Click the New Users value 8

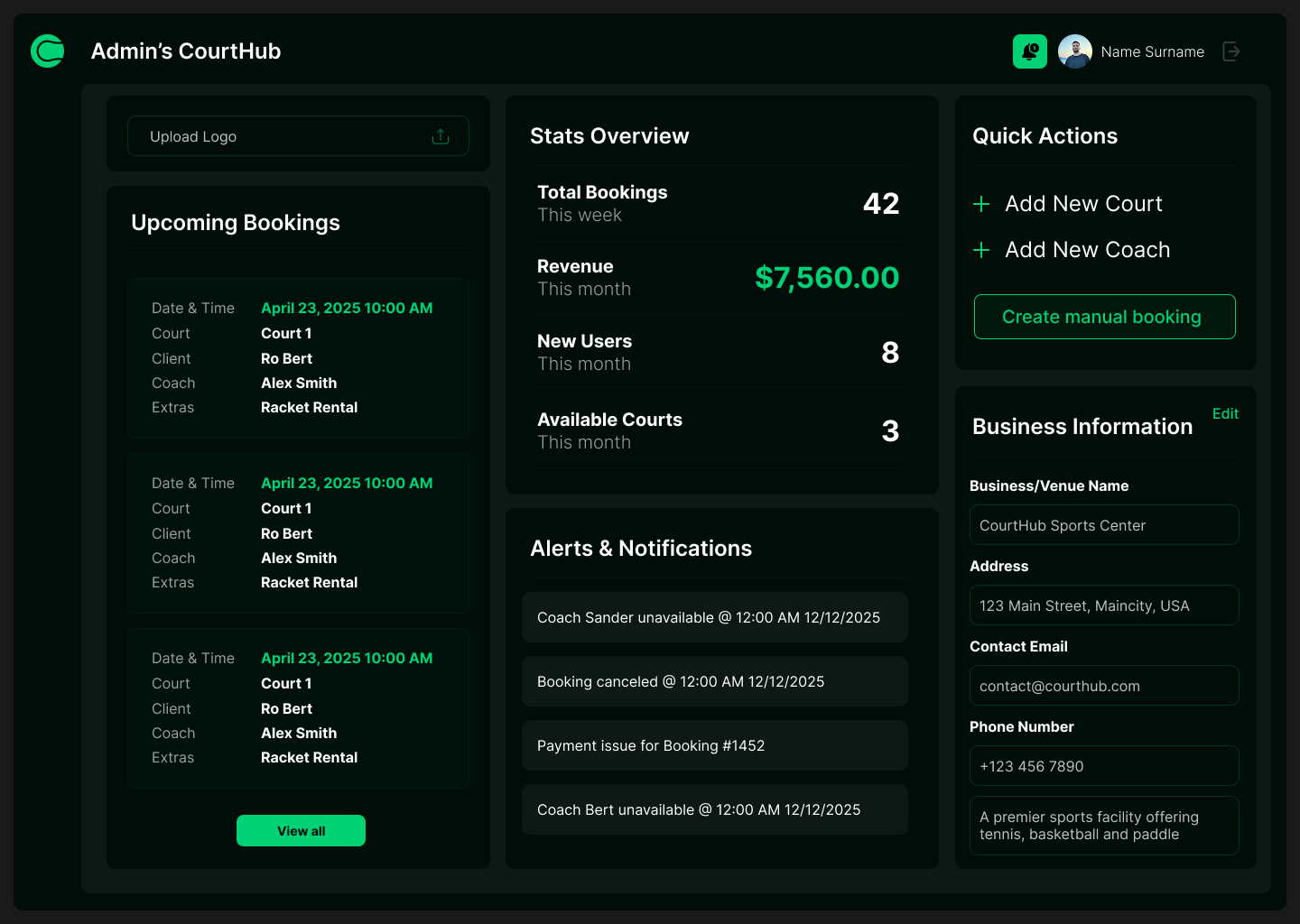click(x=890, y=353)
